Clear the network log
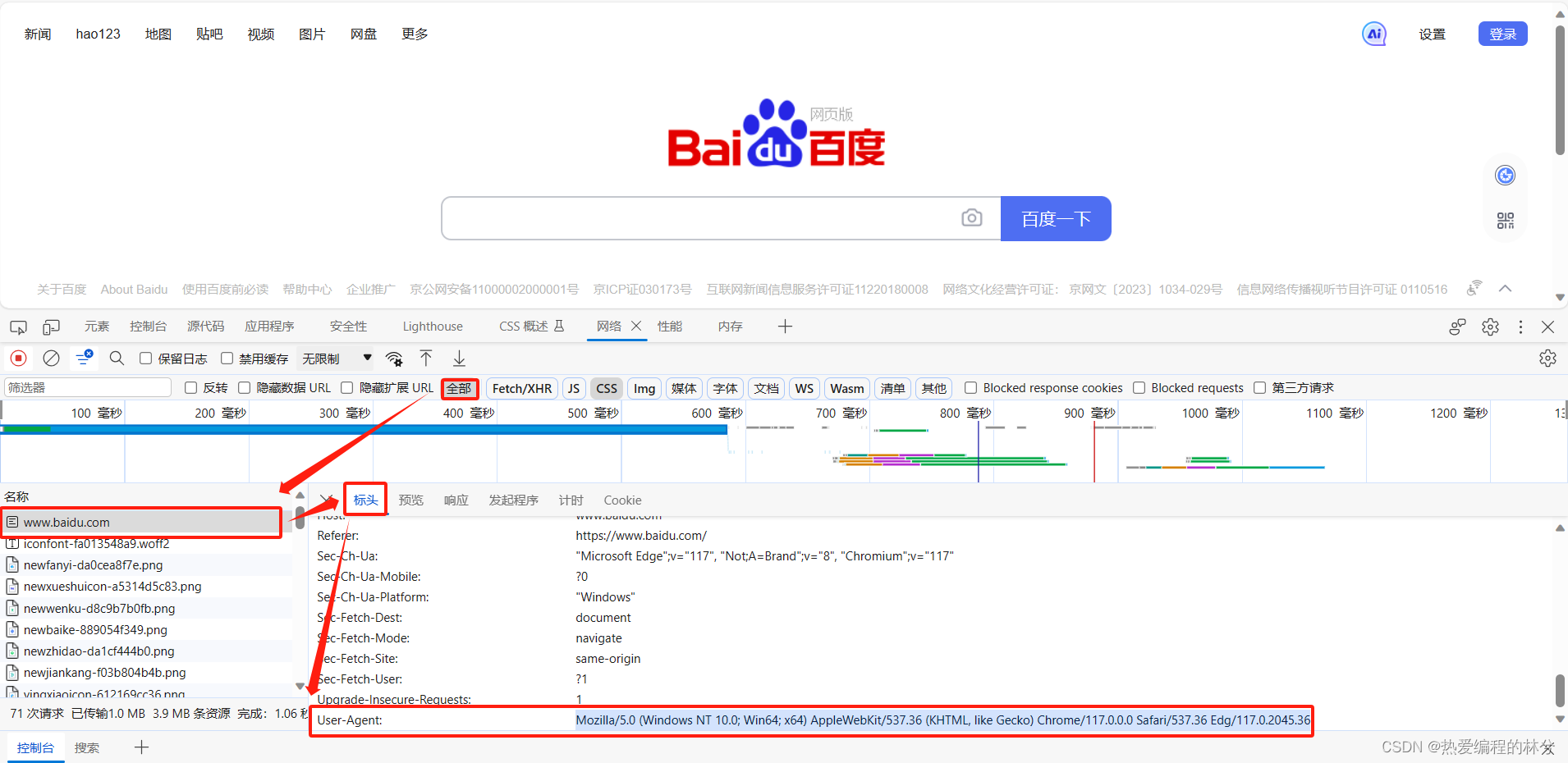The image size is (1568, 763). pyautogui.click(x=51, y=358)
